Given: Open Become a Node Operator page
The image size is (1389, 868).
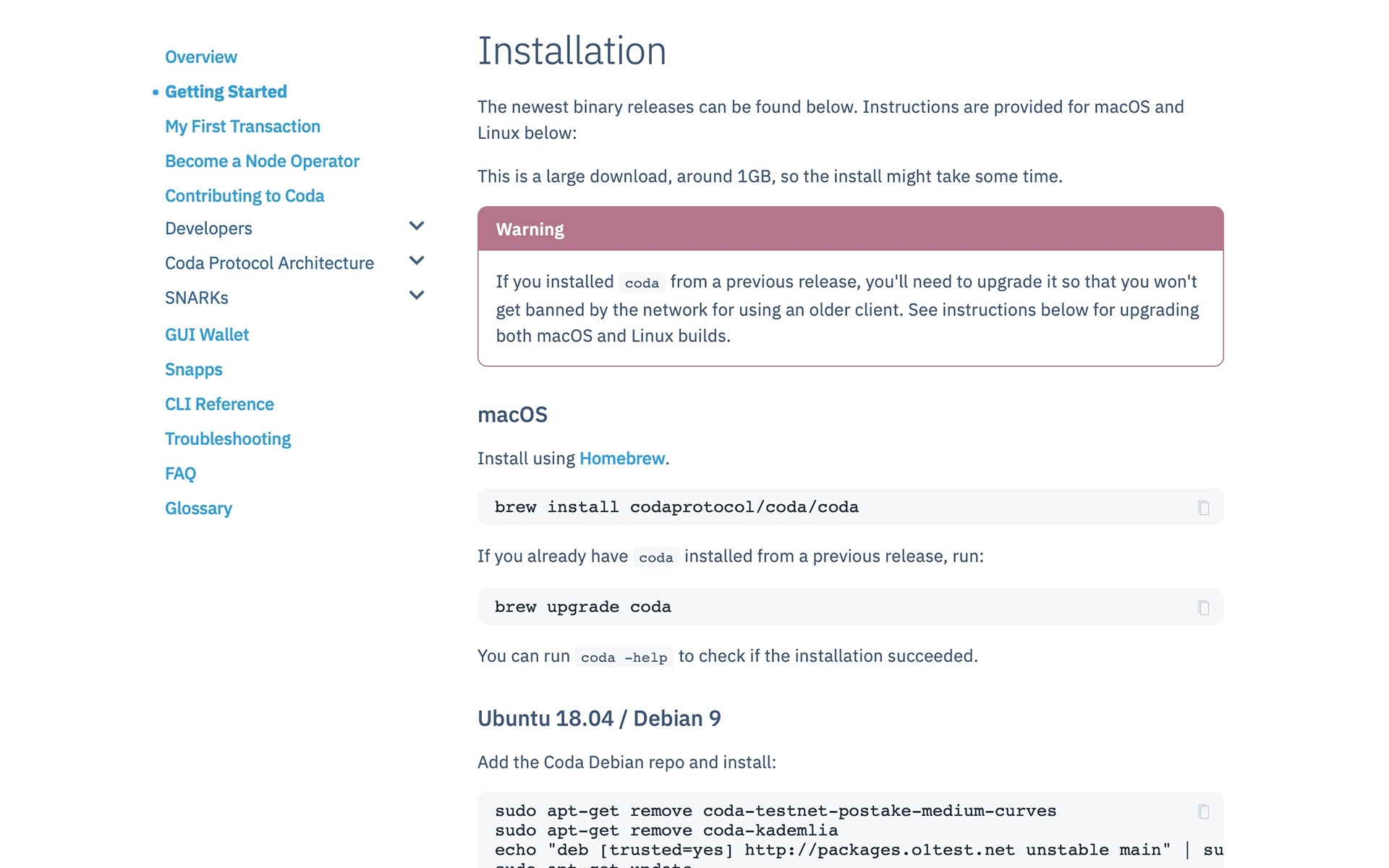Looking at the screenshot, I should point(262,161).
